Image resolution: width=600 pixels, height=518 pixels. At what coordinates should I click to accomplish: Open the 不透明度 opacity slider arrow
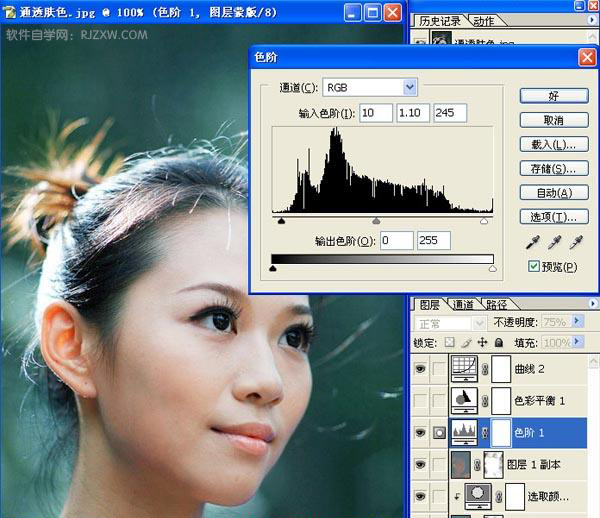coord(578,321)
